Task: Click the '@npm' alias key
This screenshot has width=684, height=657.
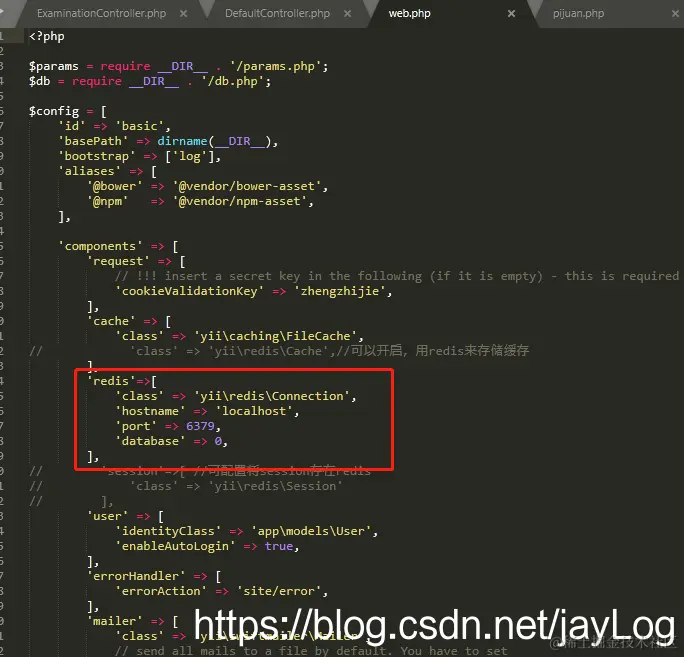Action: (x=108, y=201)
